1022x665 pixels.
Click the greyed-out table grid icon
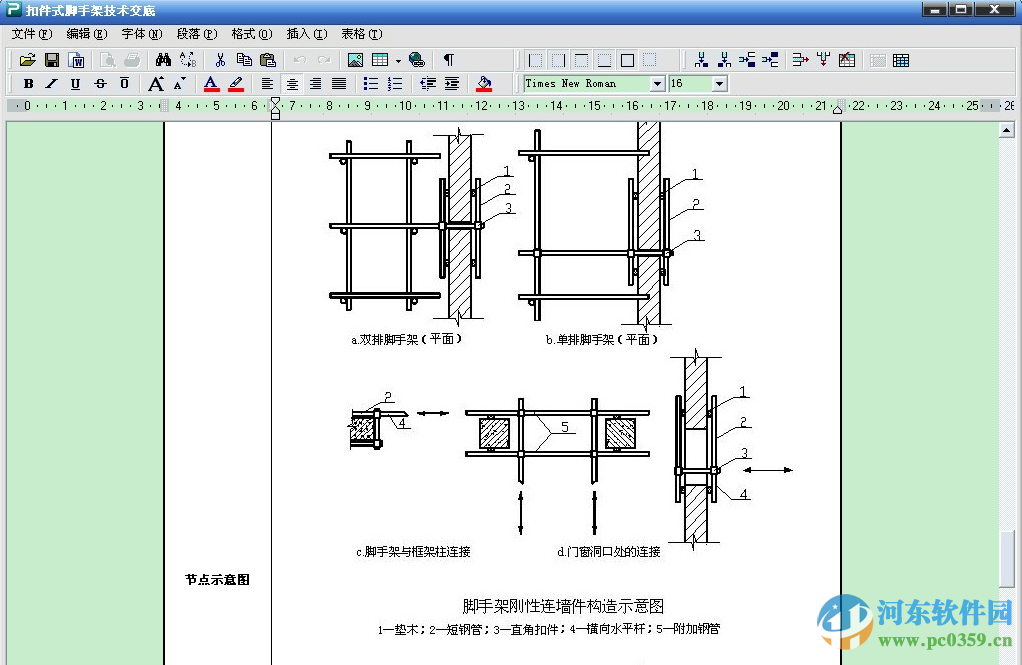(878, 61)
